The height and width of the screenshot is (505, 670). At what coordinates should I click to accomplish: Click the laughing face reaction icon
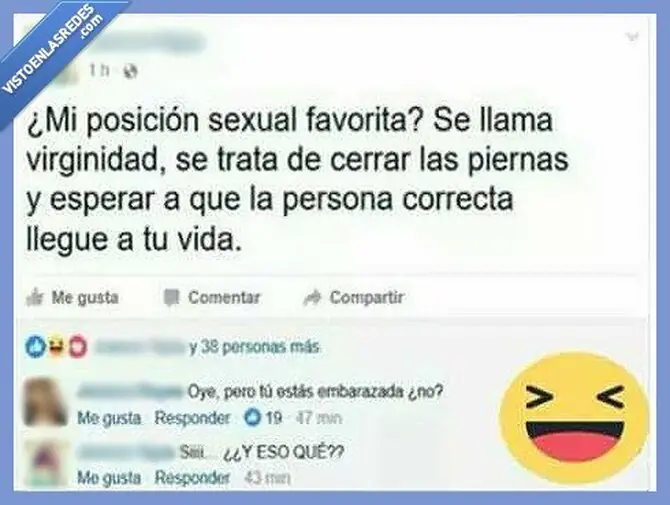click(x=56, y=347)
